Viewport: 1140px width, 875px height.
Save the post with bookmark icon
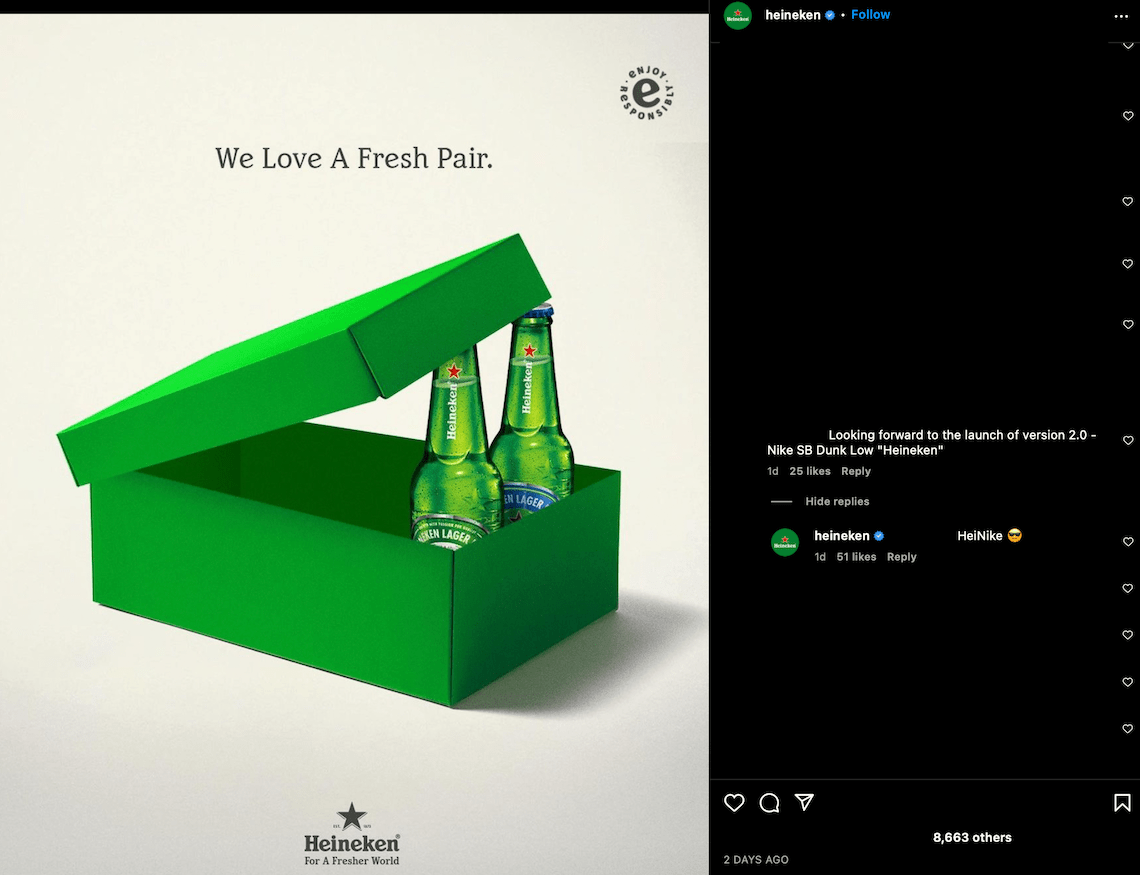[1122, 802]
